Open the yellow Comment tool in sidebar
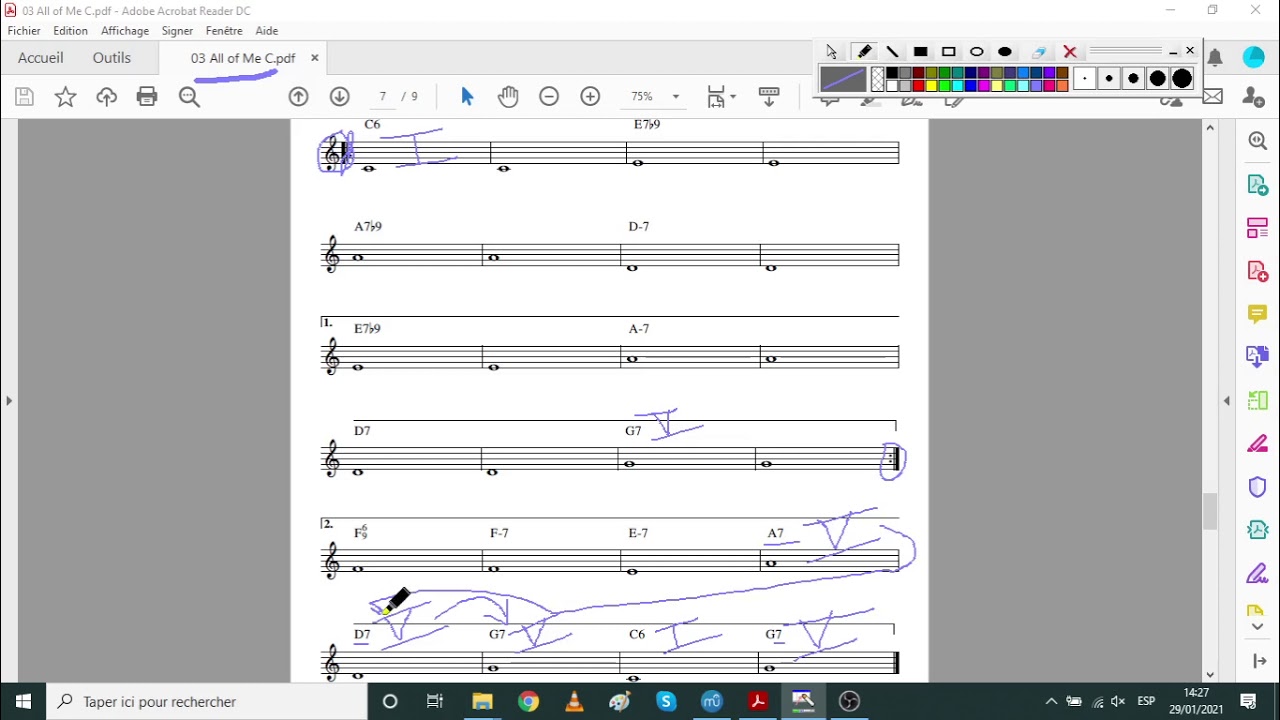Viewport: 1280px width, 720px height. [x=1257, y=314]
